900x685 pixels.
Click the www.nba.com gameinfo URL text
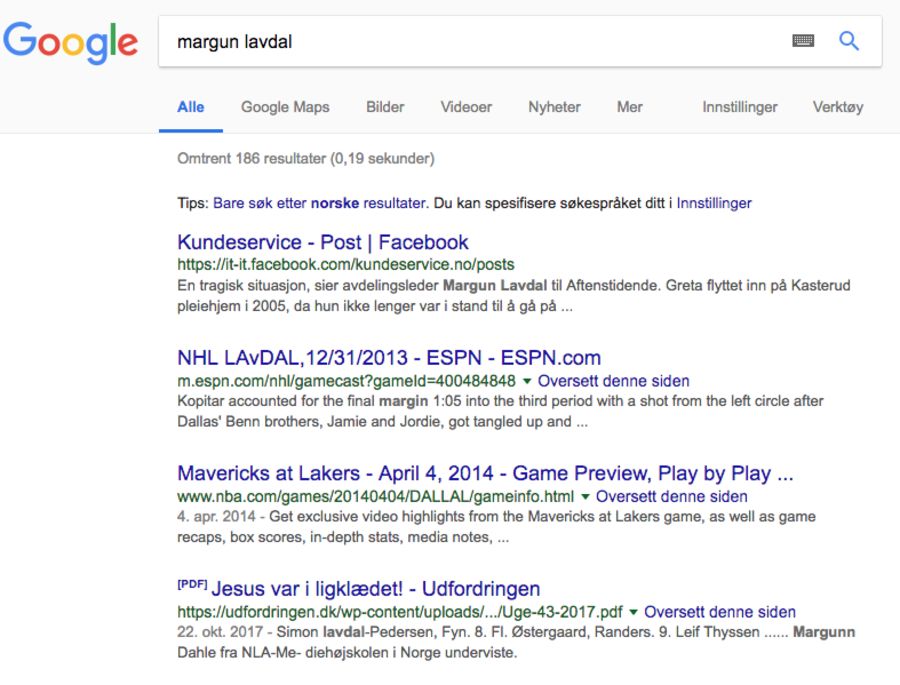375,497
